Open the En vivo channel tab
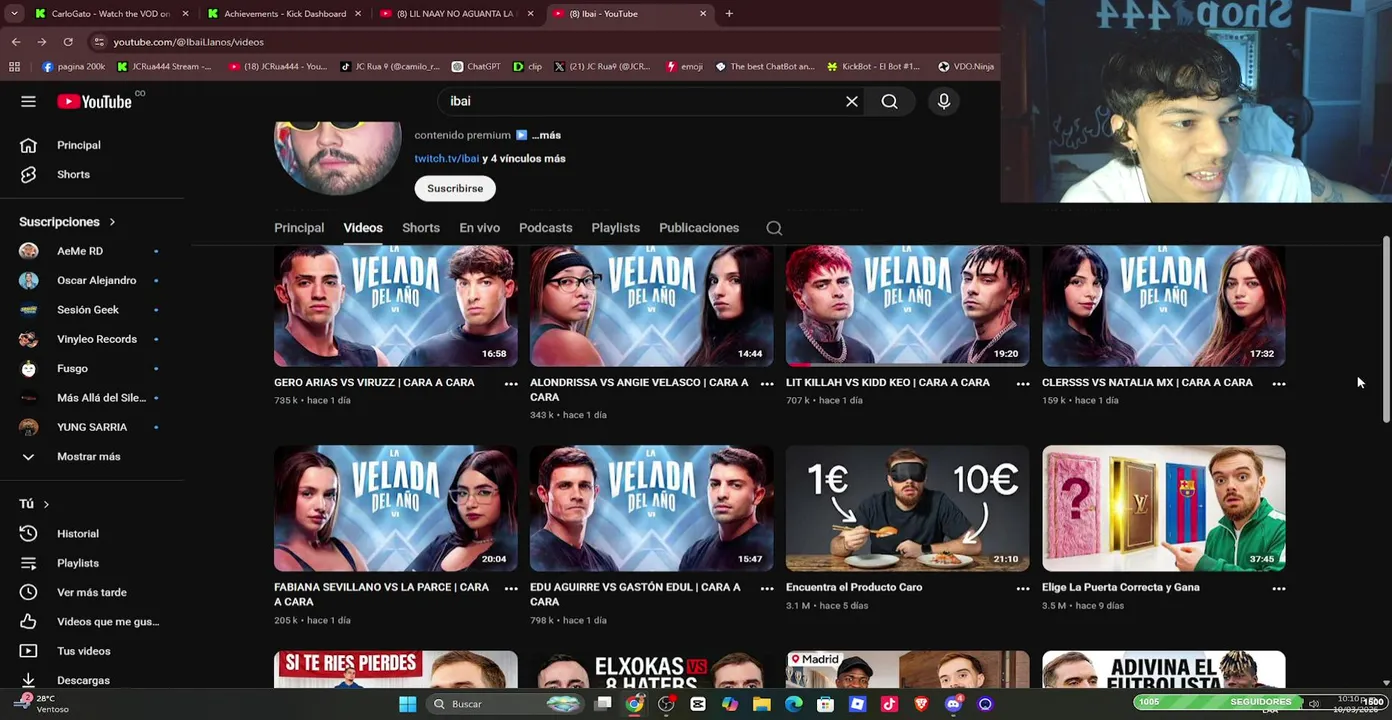This screenshot has width=1392, height=720. click(x=479, y=228)
